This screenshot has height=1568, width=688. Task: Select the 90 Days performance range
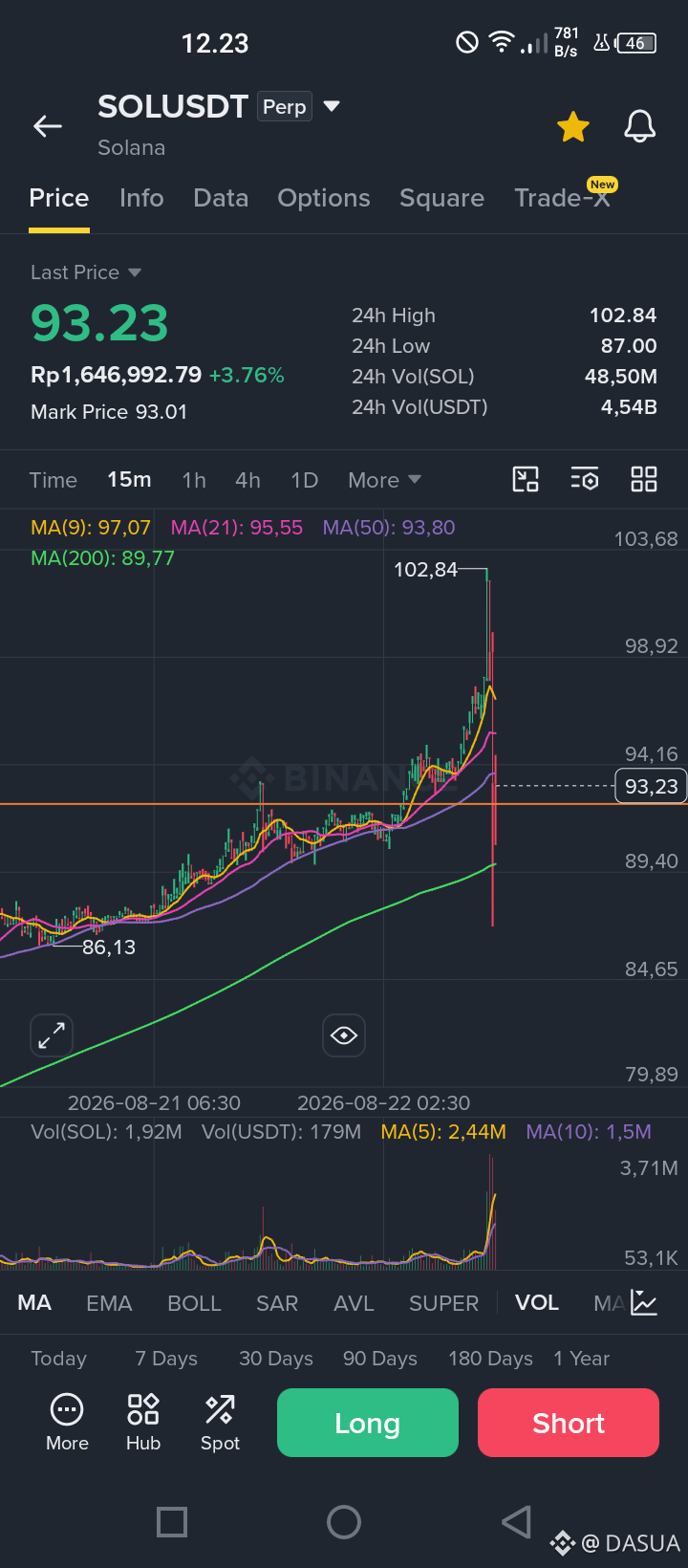[x=380, y=1359]
